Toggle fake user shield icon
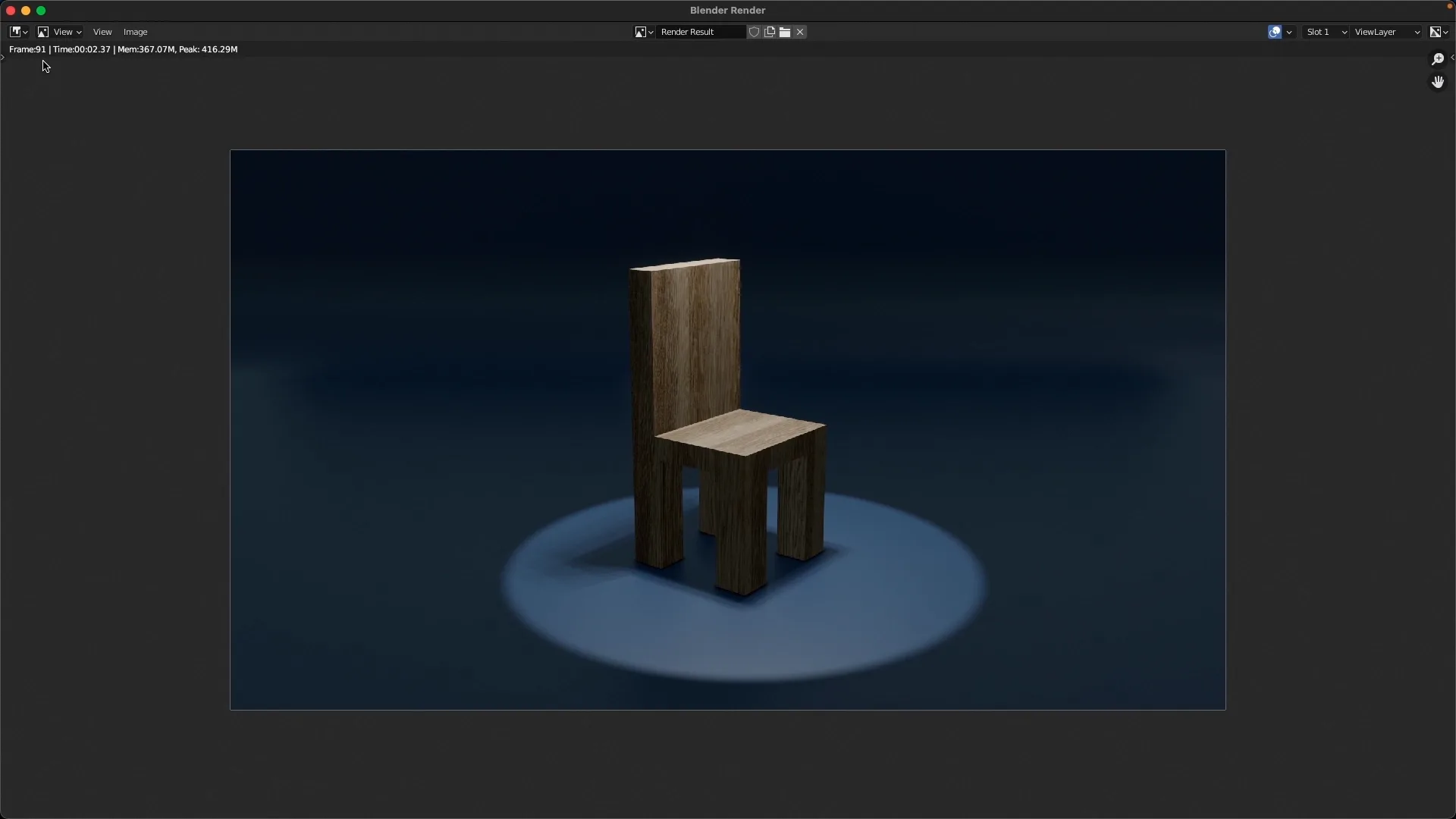1456x819 pixels. (755, 32)
